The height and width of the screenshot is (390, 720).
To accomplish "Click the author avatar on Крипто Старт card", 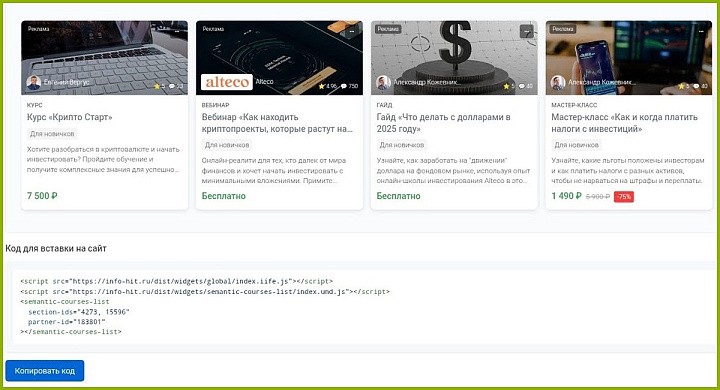I will [x=34, y=82].
